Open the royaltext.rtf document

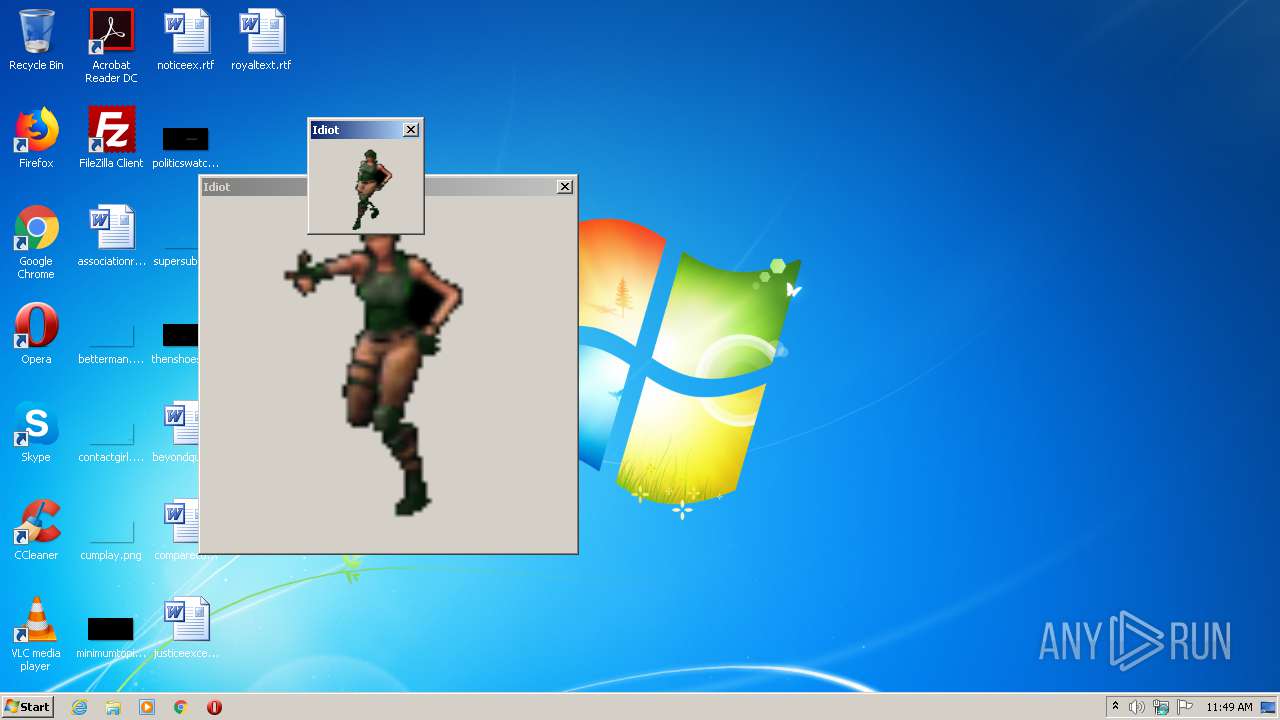click(261, 40)
